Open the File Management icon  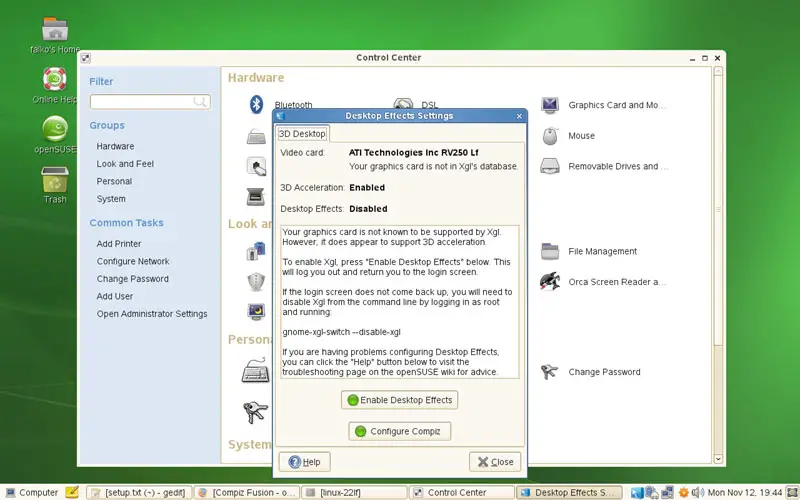550,251
